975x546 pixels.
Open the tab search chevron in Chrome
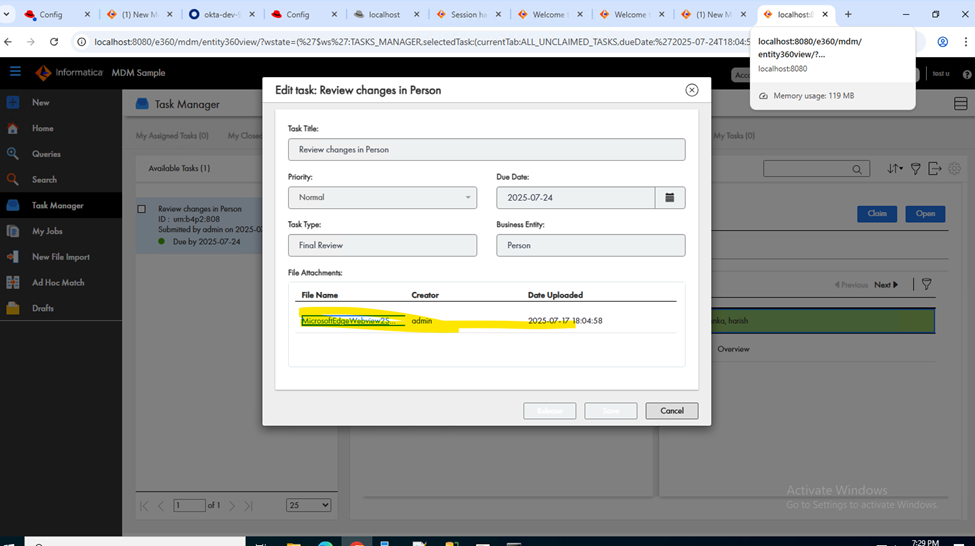point(6,14)
